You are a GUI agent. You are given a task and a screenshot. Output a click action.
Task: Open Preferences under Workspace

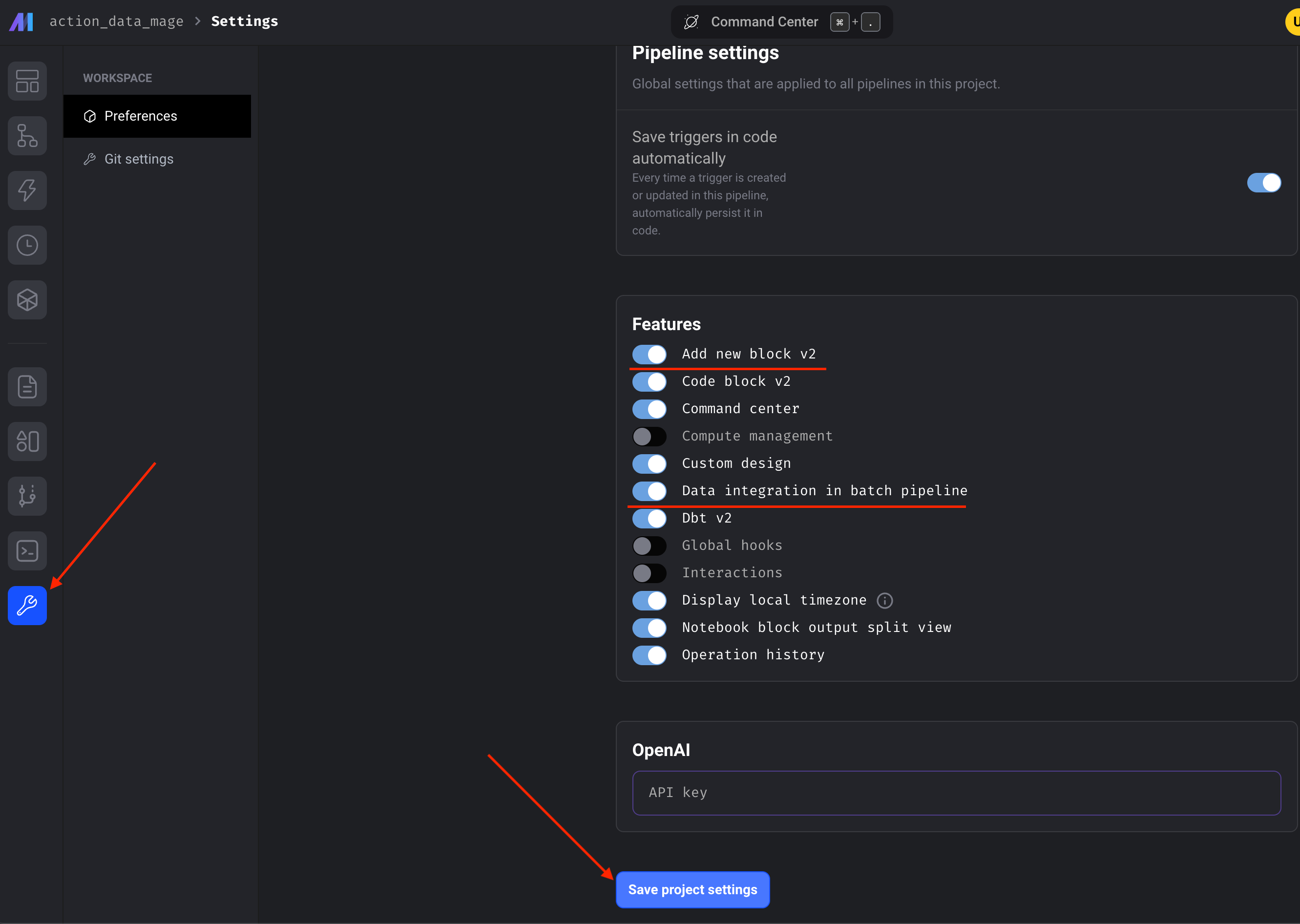tap(141, 115)
